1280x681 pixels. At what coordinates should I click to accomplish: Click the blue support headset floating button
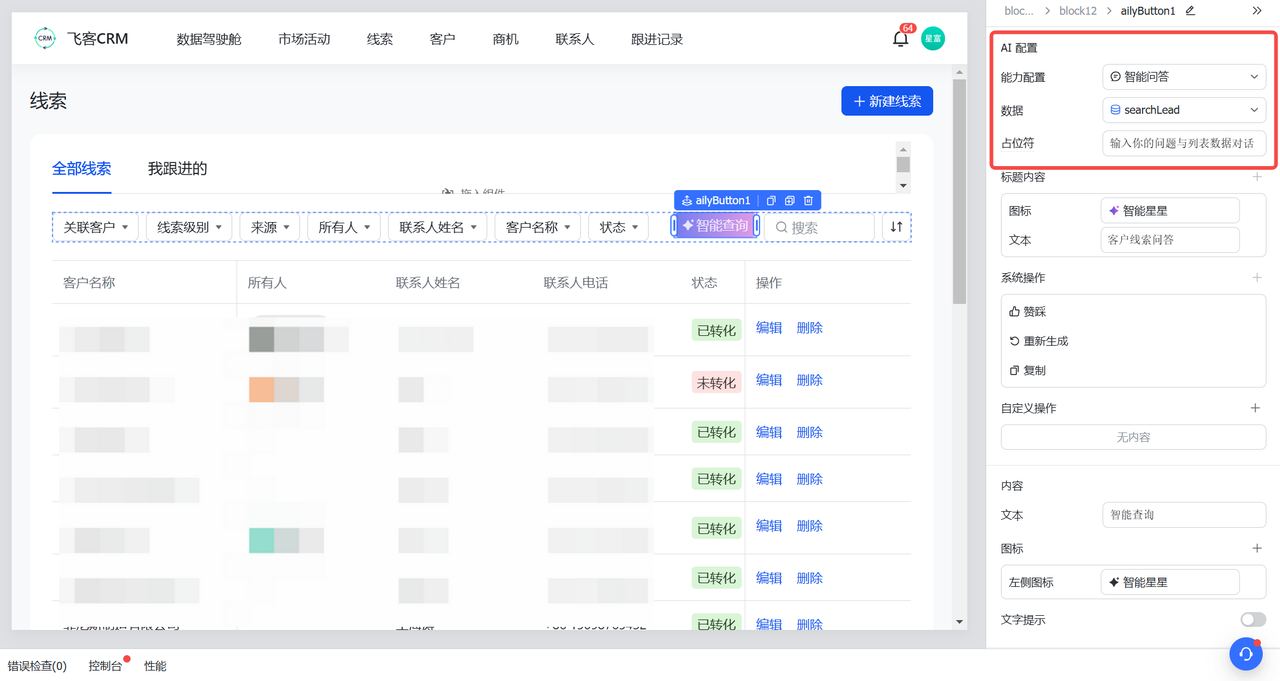[x=1246, y=654]
